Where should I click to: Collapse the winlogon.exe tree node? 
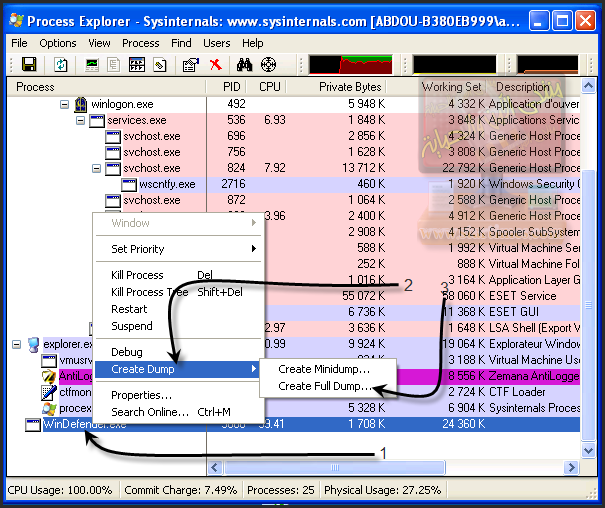tap(64, 105)
